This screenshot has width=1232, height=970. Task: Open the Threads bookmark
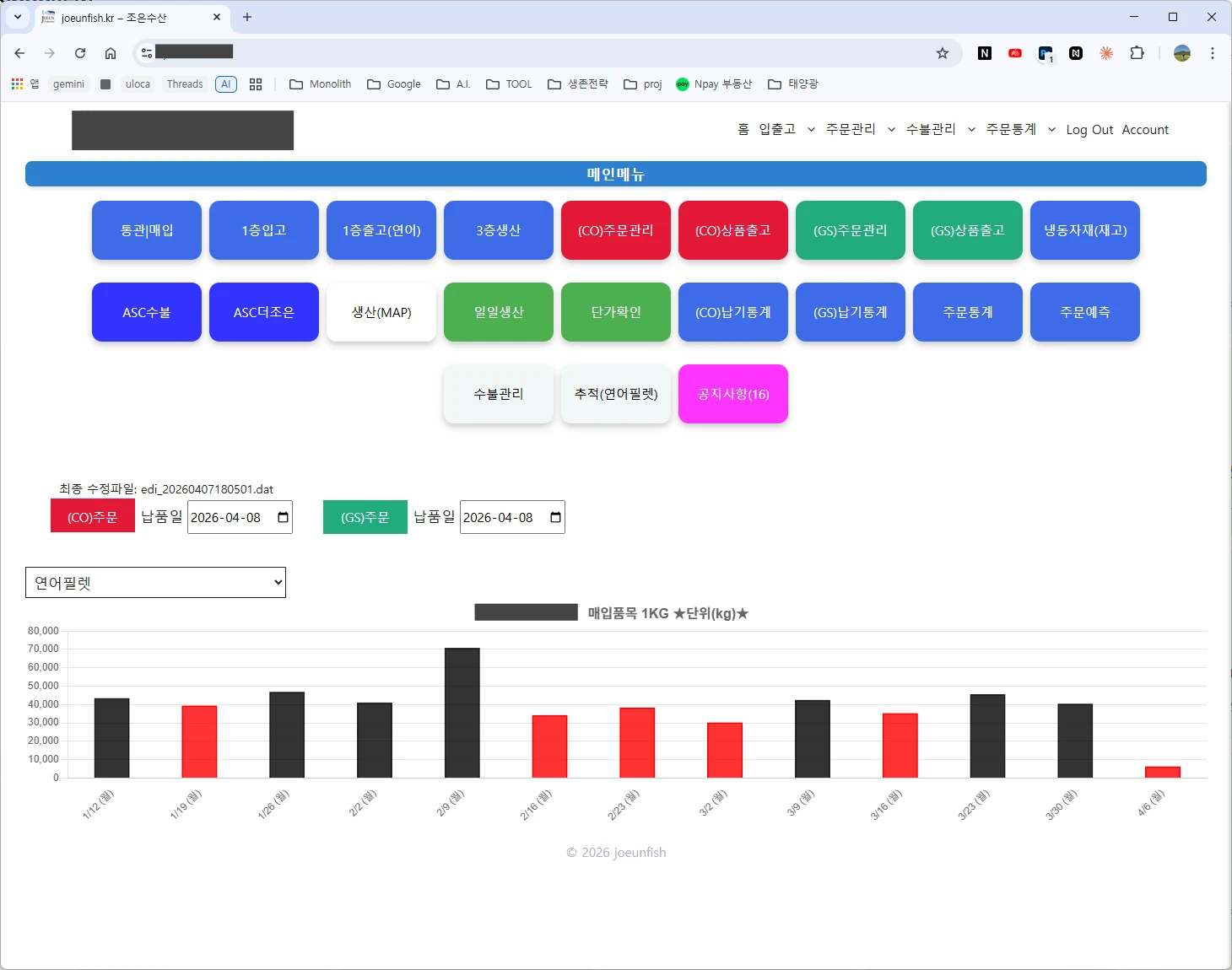tap(185, 84)
